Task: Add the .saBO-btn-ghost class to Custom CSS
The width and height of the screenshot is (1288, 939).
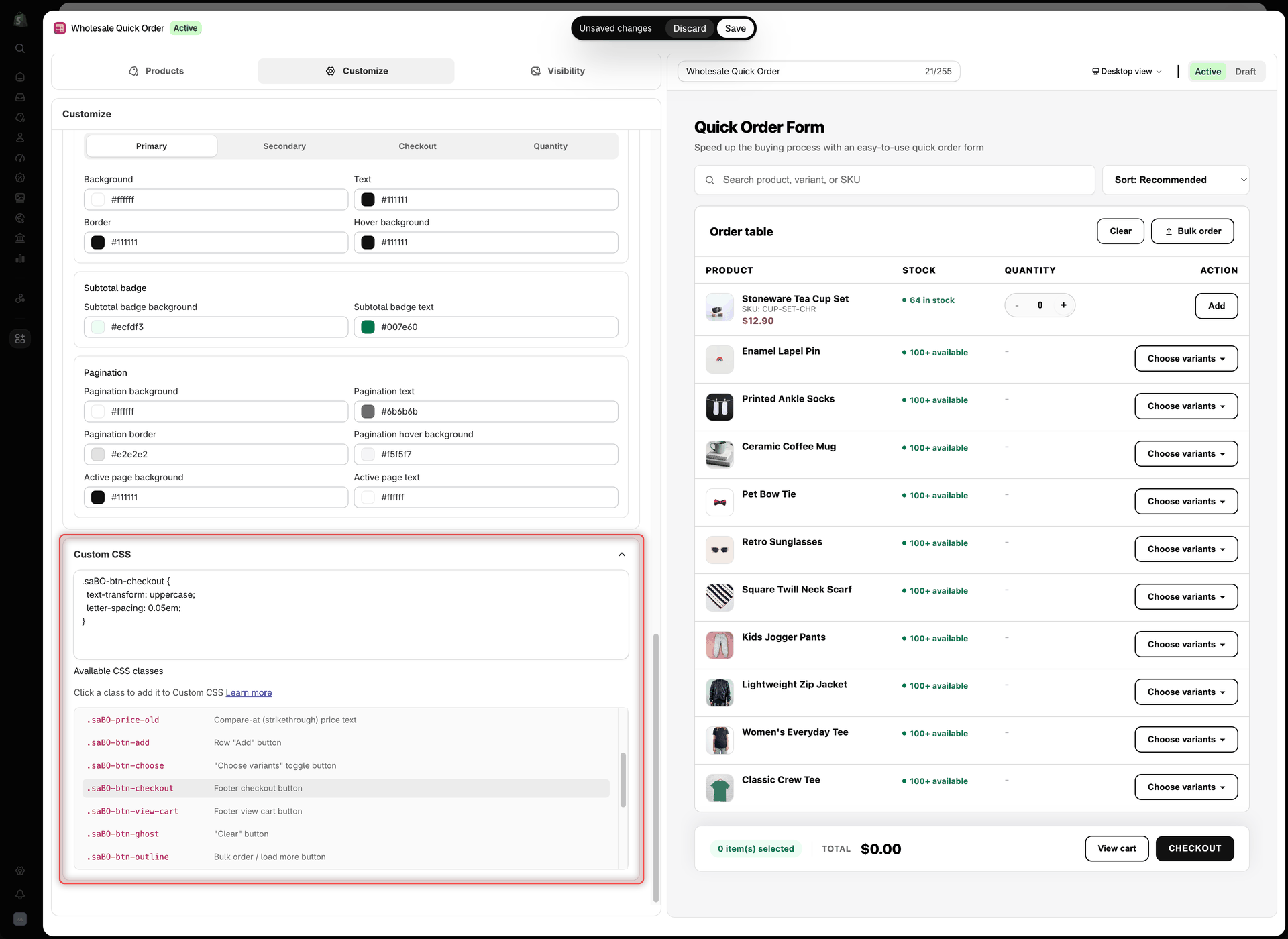Action: pyautogui.click(x=346, y=834)
